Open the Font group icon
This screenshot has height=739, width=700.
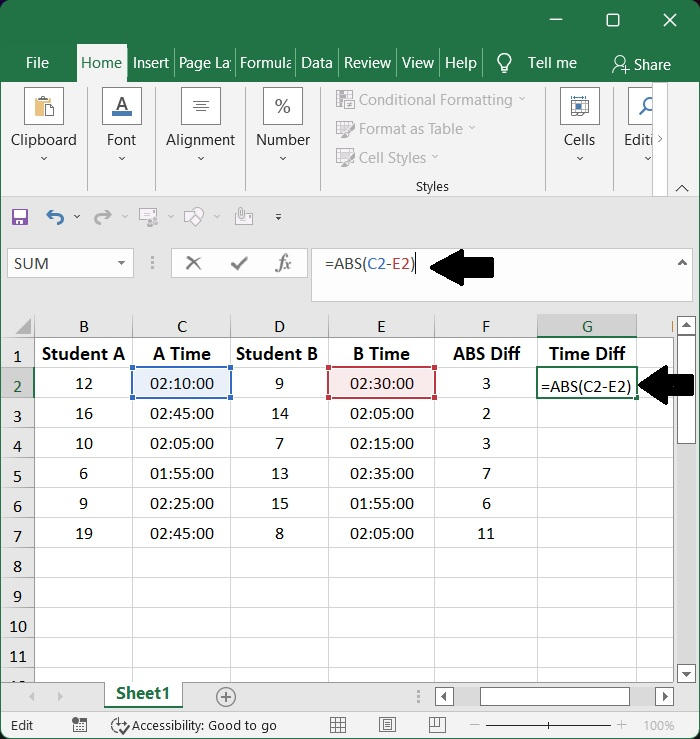tap(122, 106)
